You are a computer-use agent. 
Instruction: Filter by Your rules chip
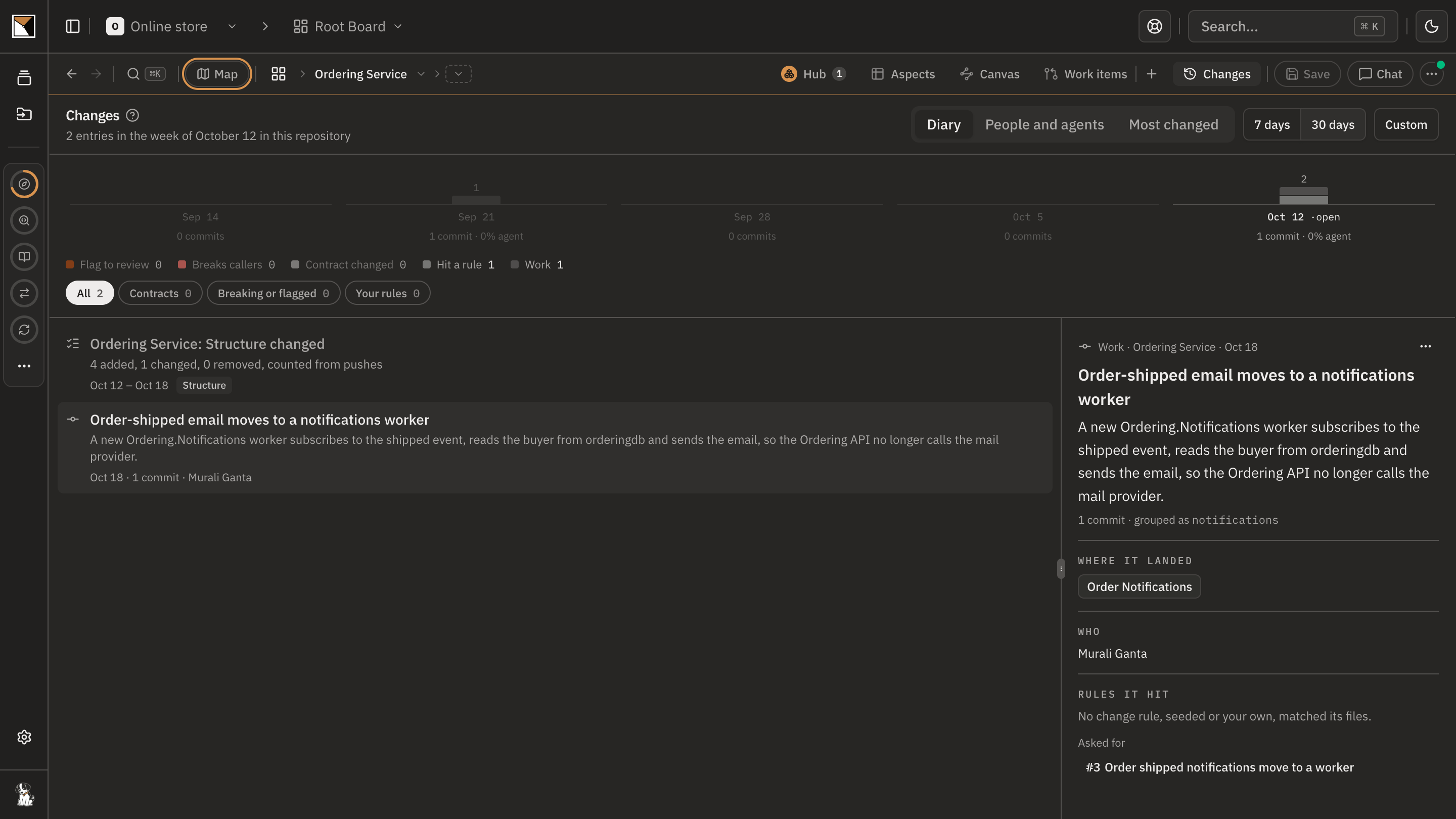coord(387,293)
